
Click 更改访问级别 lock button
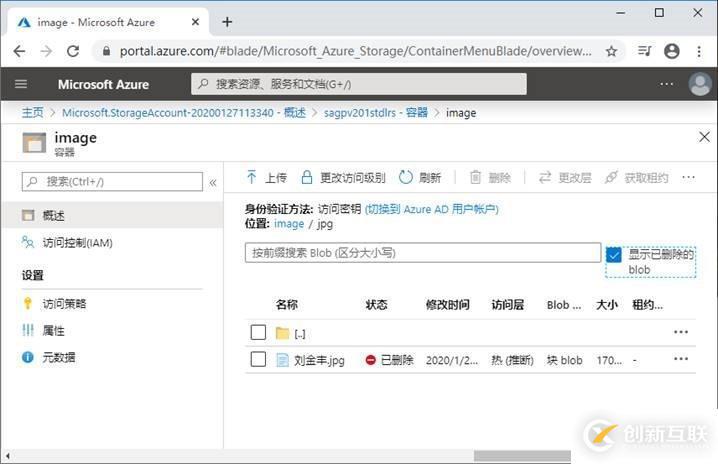click(343, 177)
